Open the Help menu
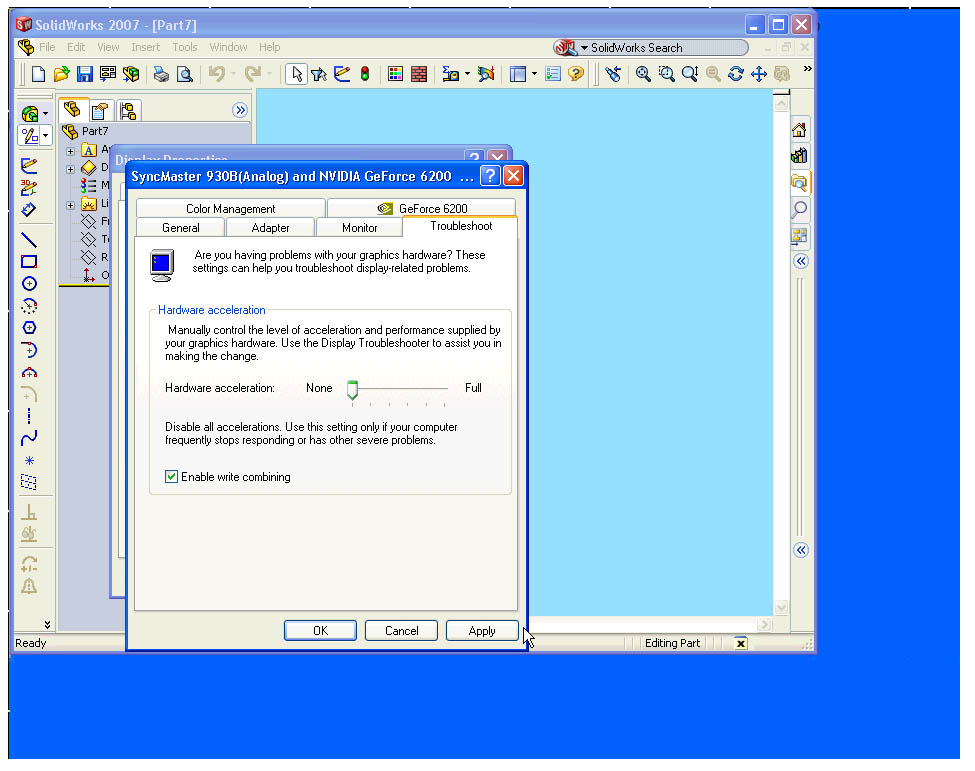 (269, 47)
